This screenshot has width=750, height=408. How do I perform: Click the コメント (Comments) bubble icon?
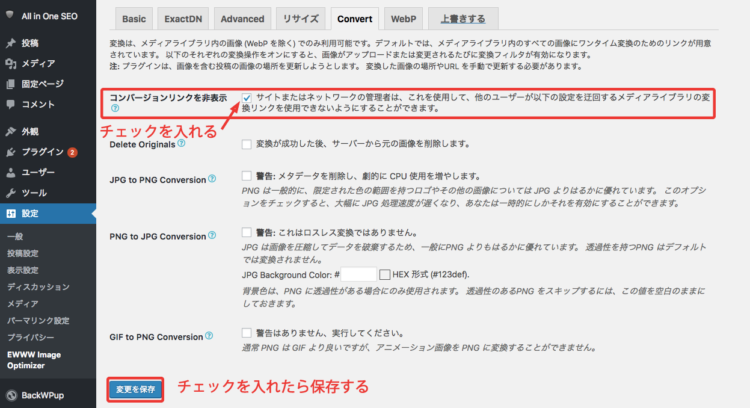point(10,103)
